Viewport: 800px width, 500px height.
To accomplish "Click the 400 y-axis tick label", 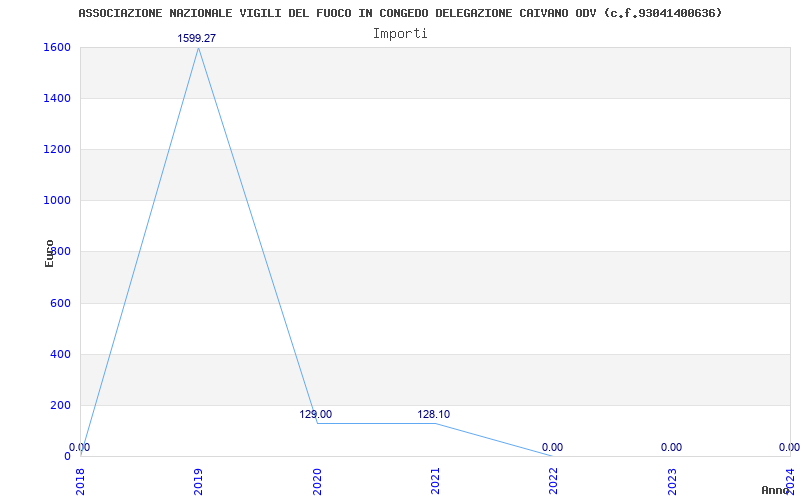I will pos(60,354).
